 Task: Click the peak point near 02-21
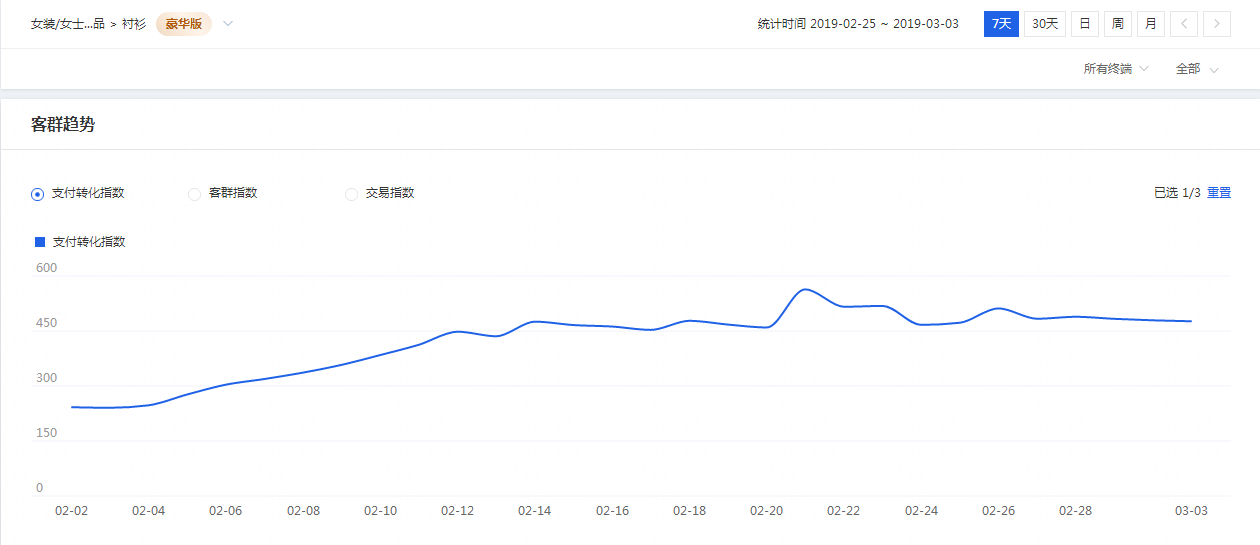tap(805, 289)
